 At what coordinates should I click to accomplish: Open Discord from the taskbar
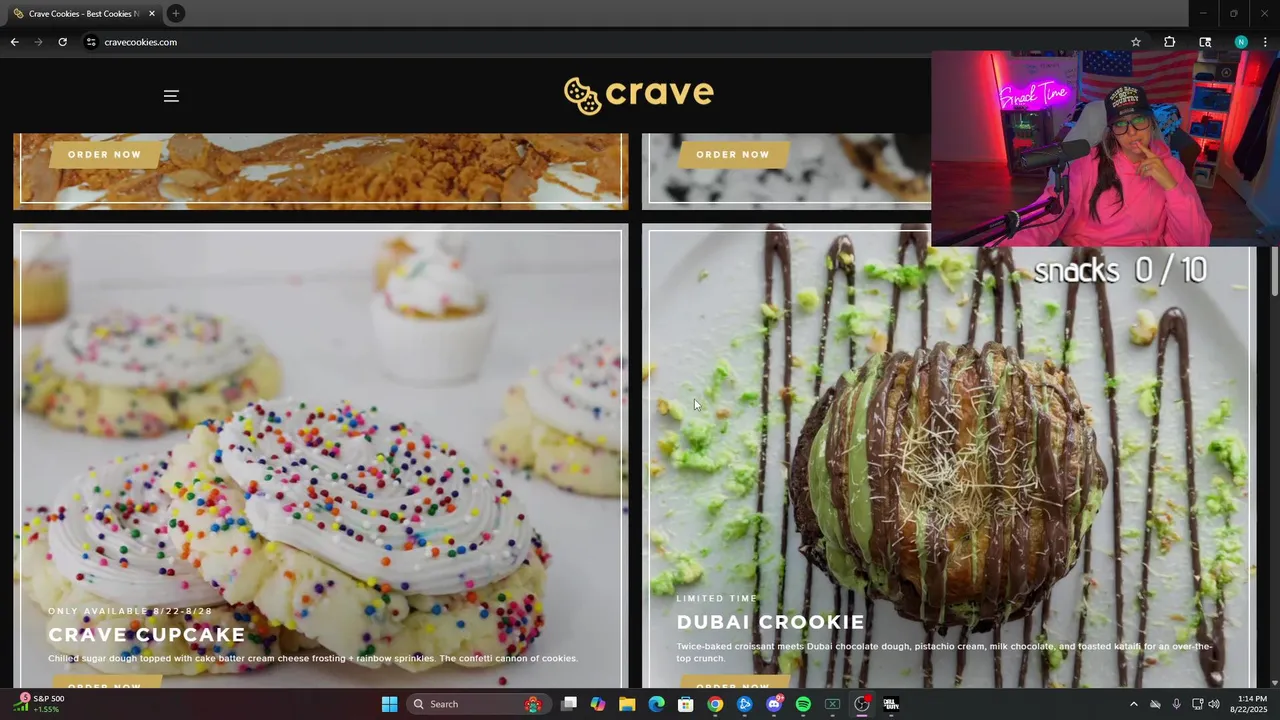pyautogui.click(x=774, y=704)
